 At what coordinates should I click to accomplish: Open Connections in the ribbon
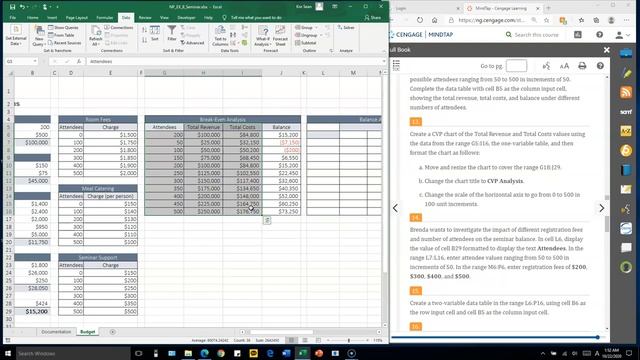click(x=119, y=27)
